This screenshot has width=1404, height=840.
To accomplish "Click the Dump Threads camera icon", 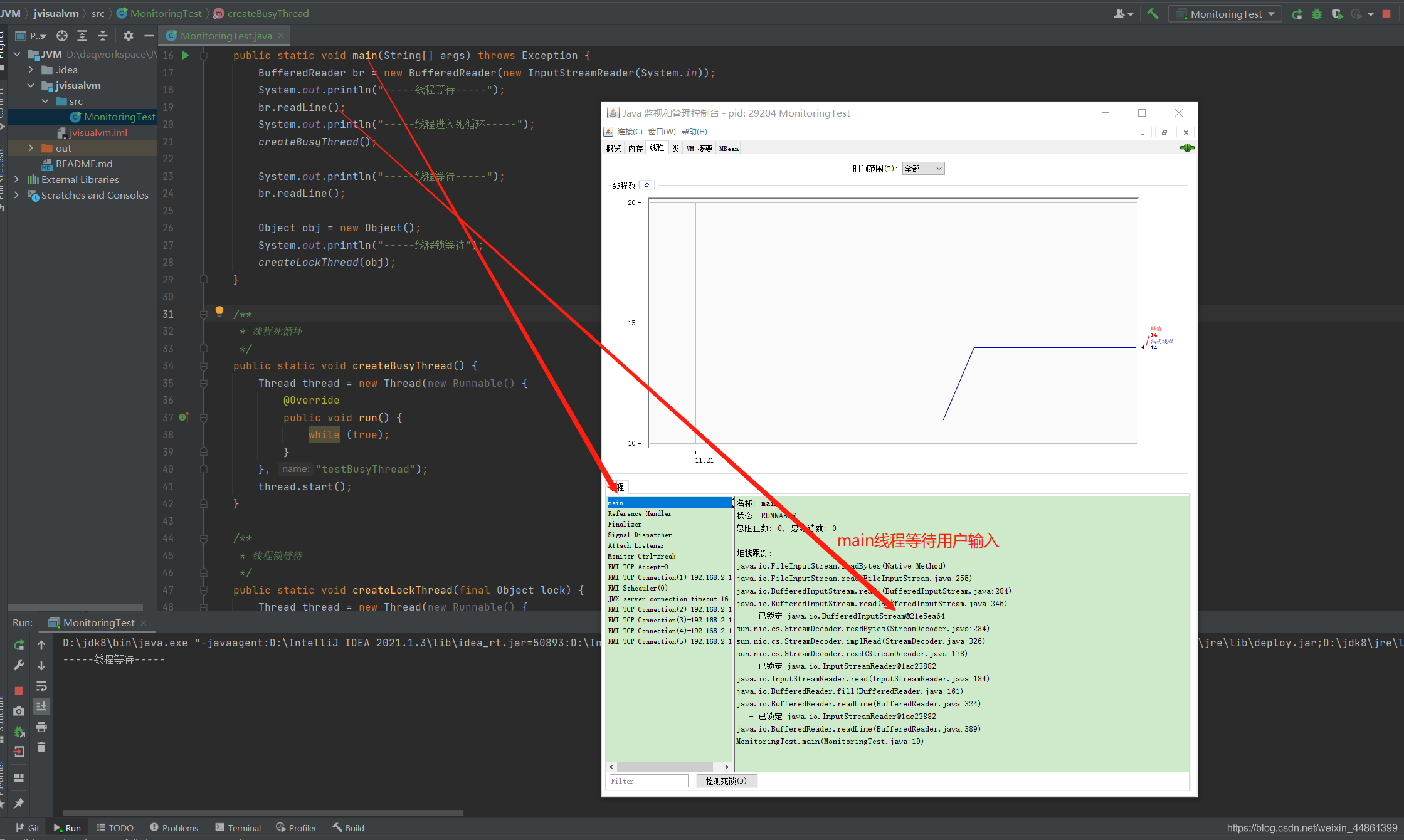I will click(x=19, y=711).
